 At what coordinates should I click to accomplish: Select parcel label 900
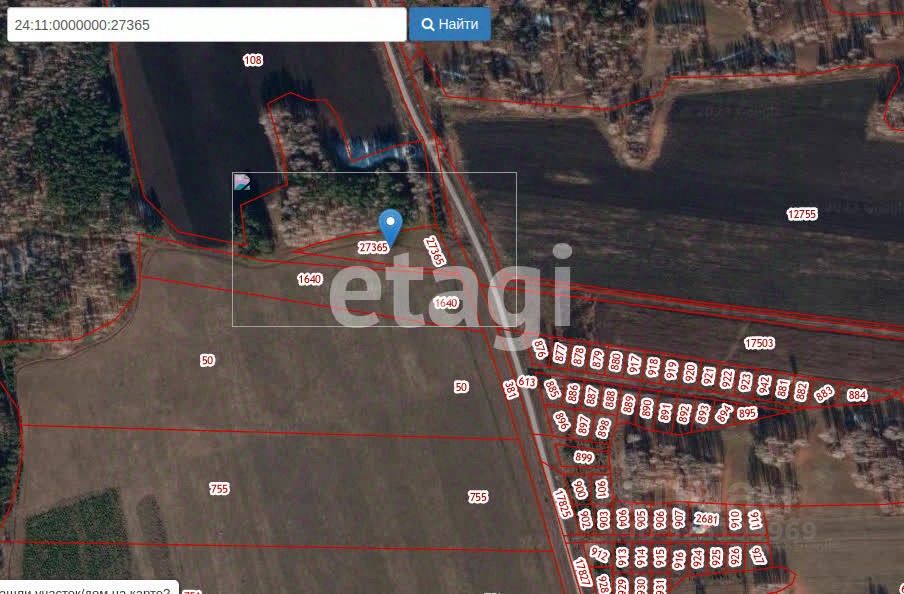(x=580, y=489)
